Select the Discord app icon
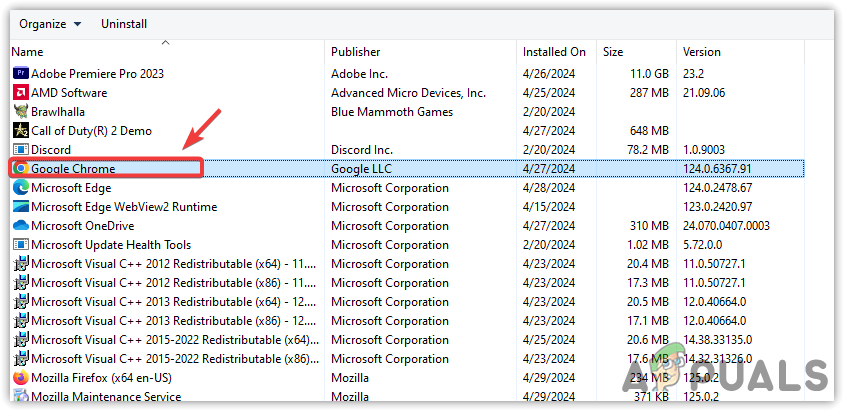844x411 pixels. point(21,150)
